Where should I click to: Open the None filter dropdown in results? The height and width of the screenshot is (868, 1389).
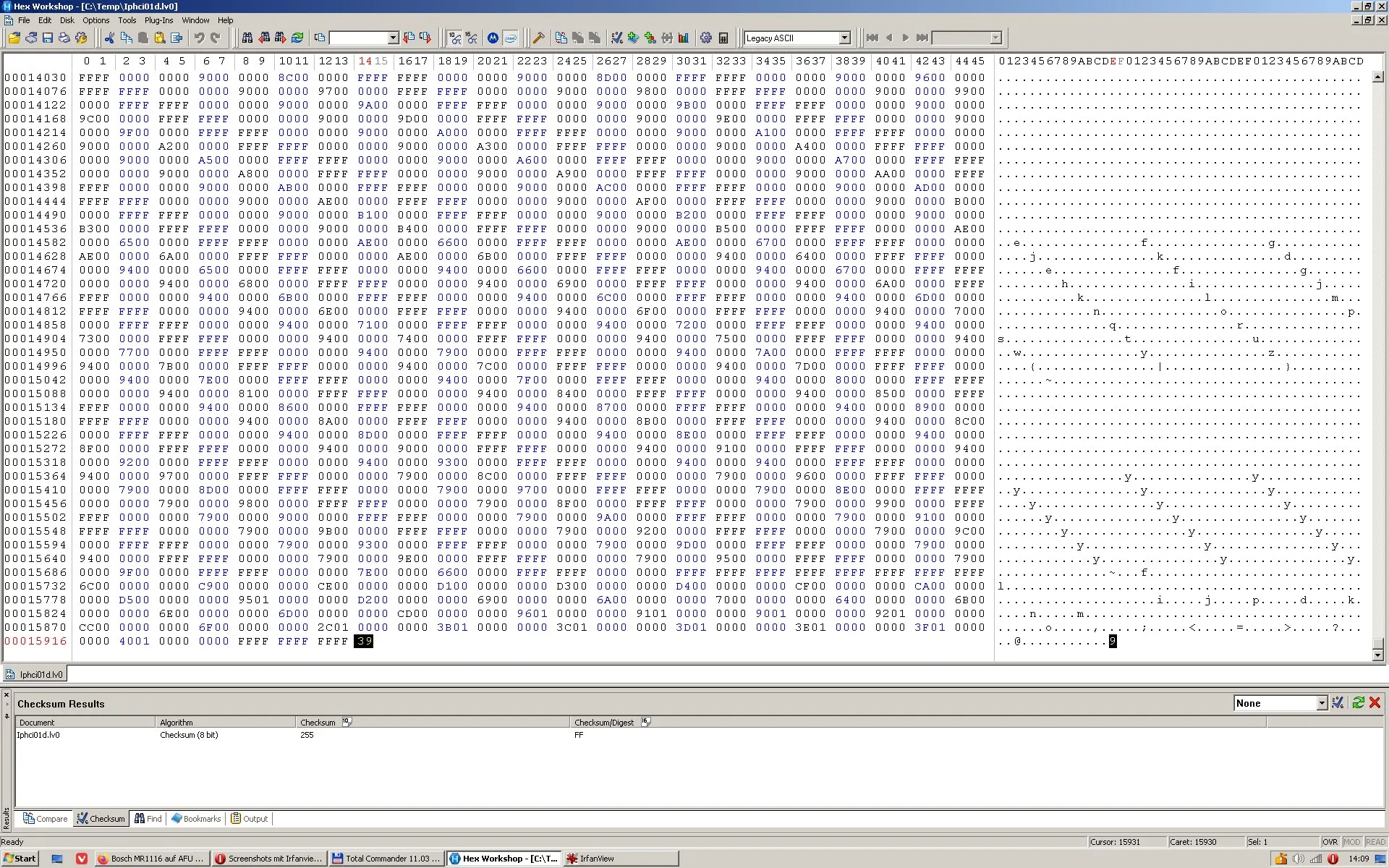1322,703
